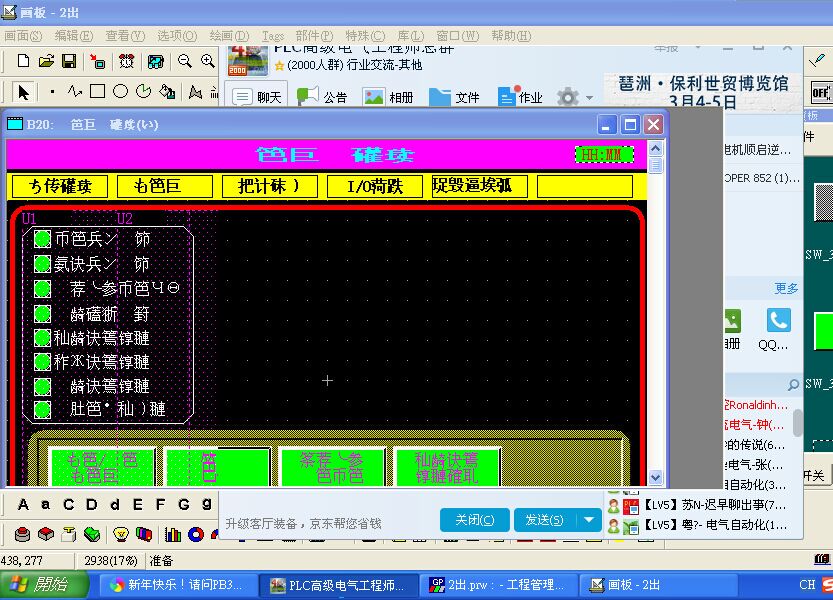Open the 编辑(E) menu
The width and height of the screenshot is (833, 600).
73,35
